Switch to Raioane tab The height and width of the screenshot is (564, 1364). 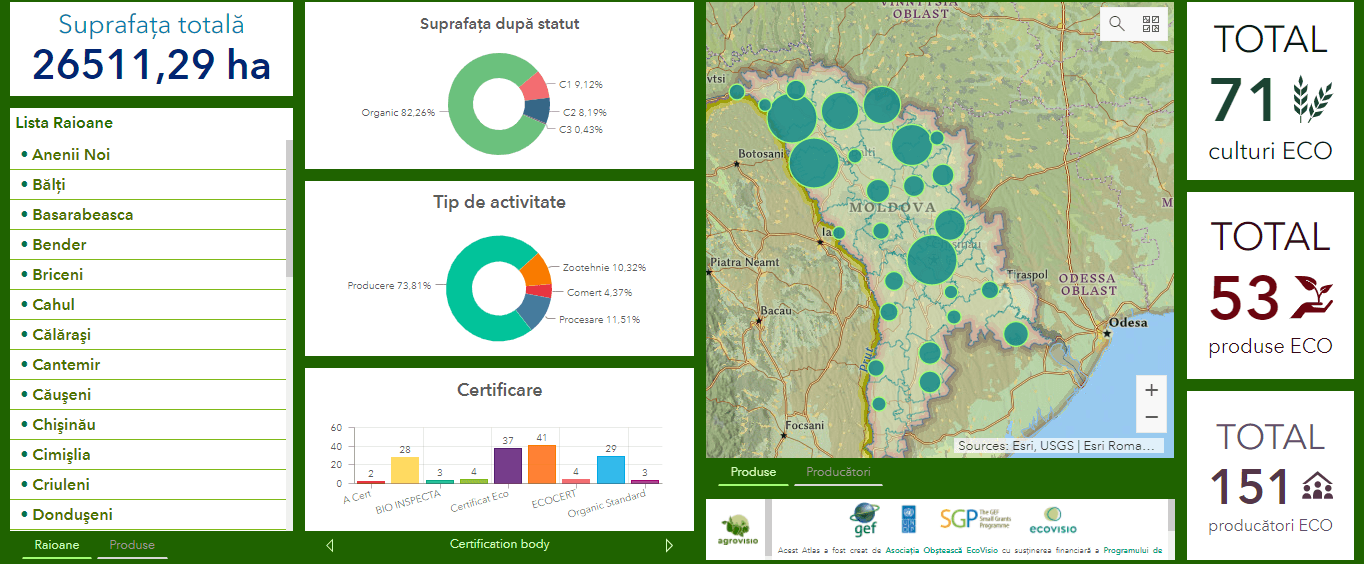pyautogui.click(x=55, y=545)
